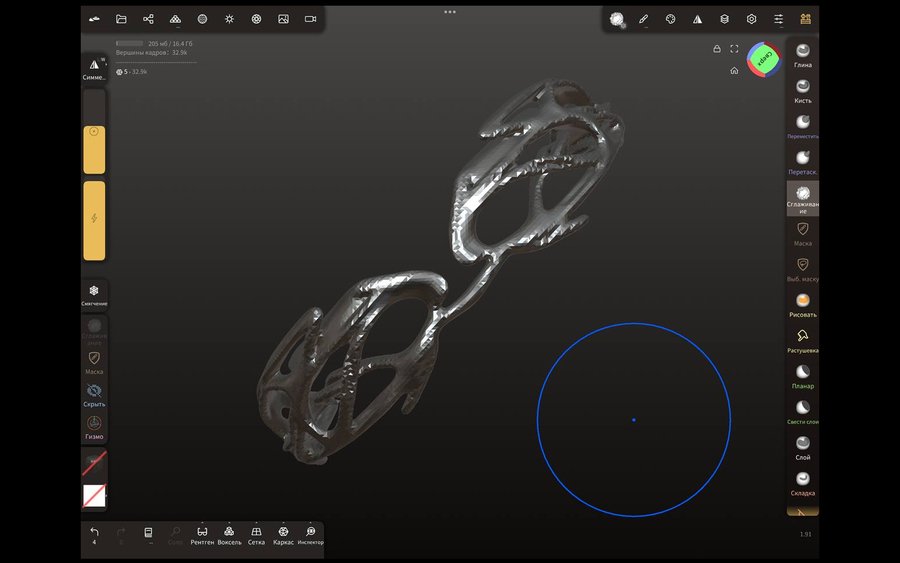Open the files folder menu

pos(121,19)
